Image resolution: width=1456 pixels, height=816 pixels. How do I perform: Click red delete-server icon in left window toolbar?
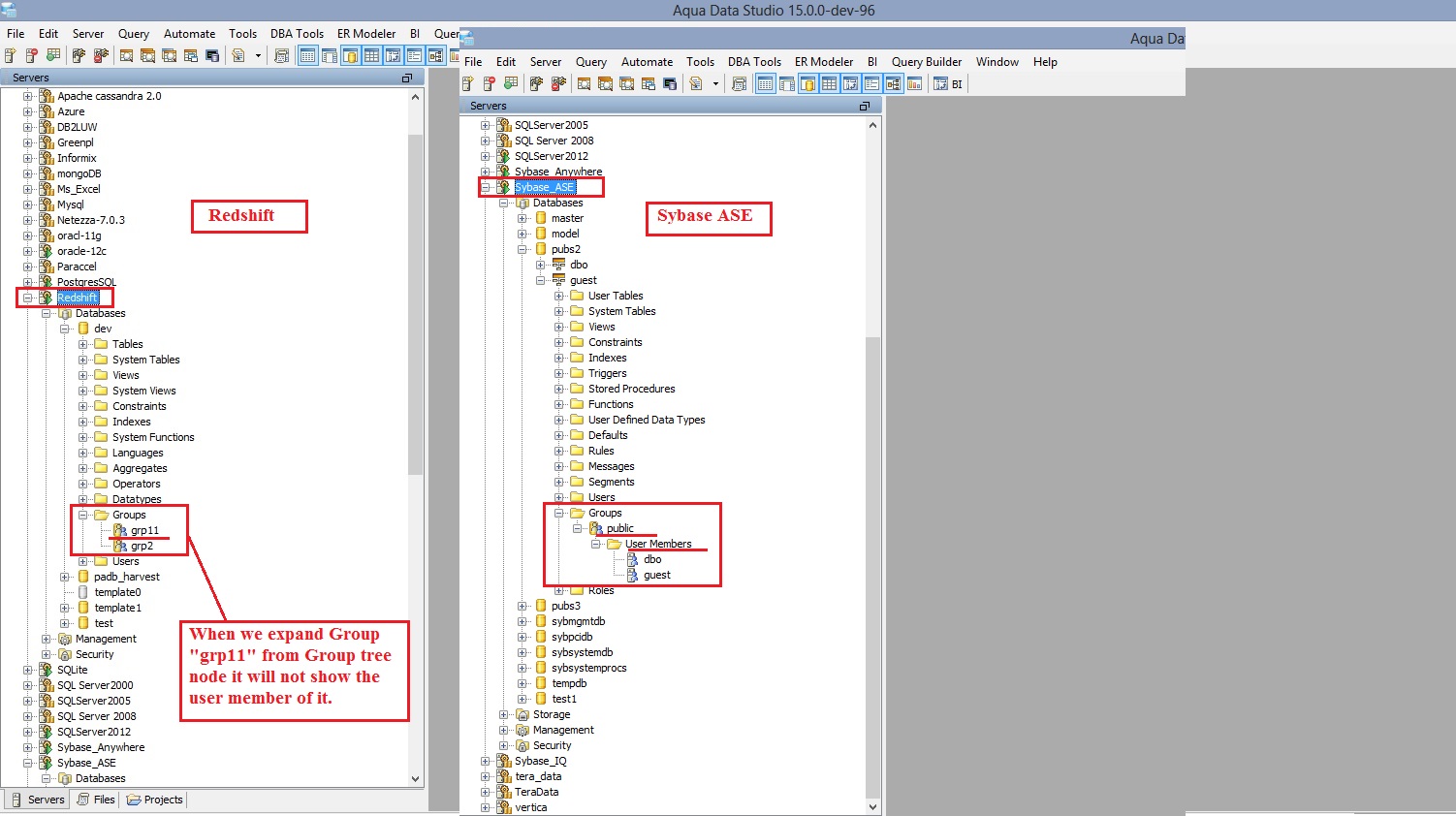pyautogui.click(x=31, y=56)
